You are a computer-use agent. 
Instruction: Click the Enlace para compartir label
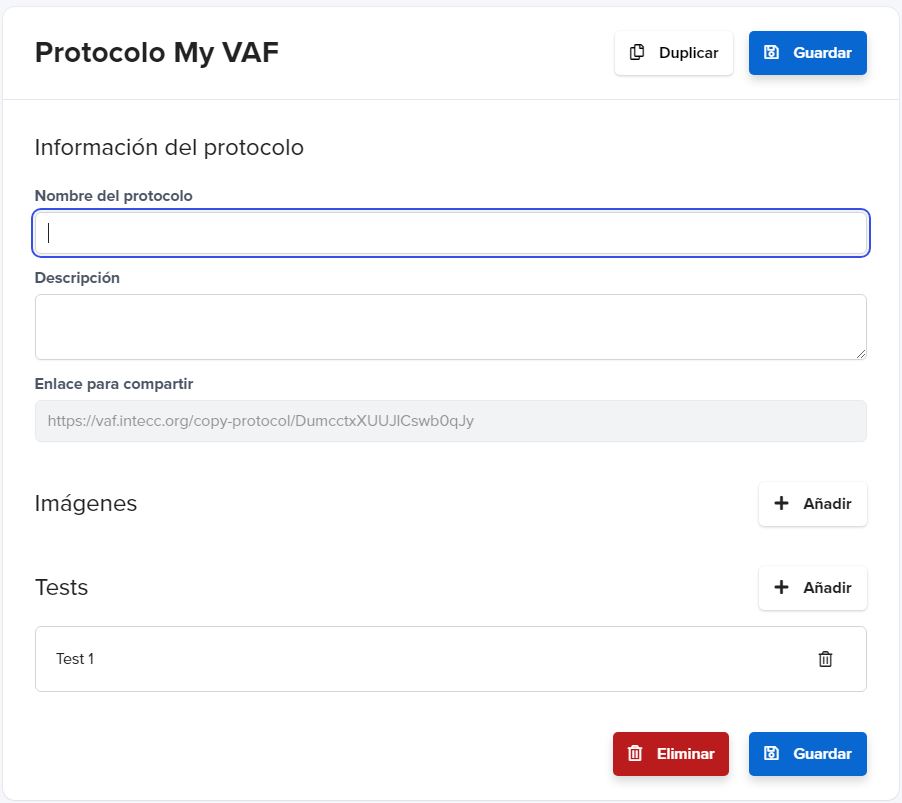click(114, 384)
